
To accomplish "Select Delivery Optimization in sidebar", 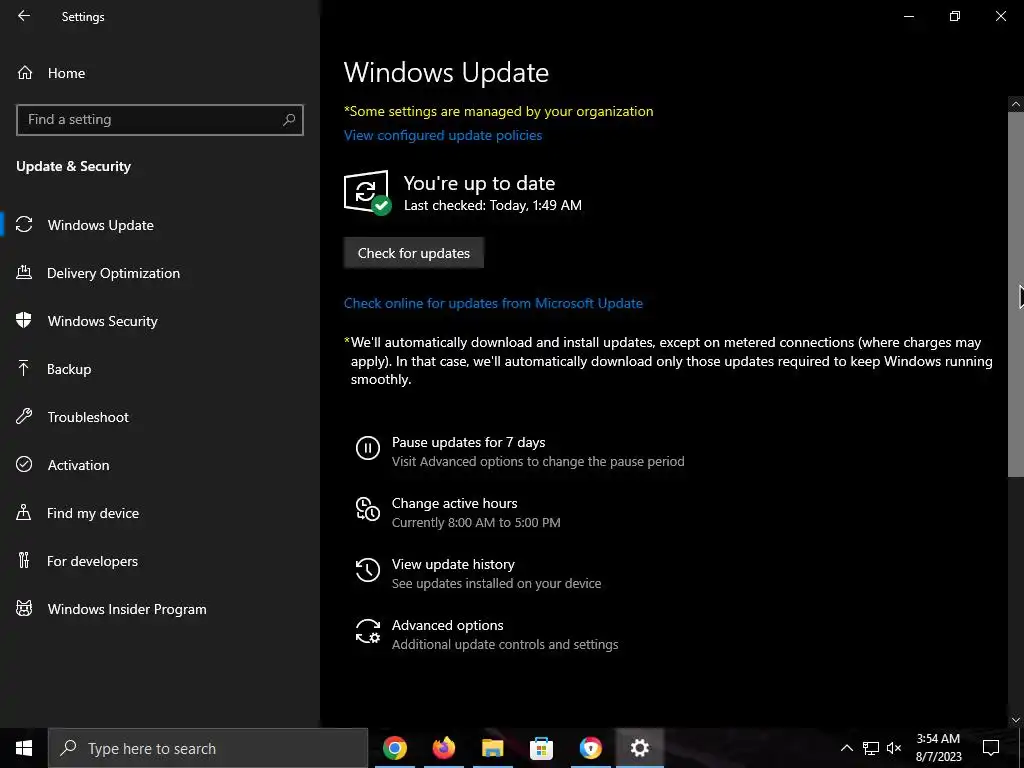I will point(160,273).
